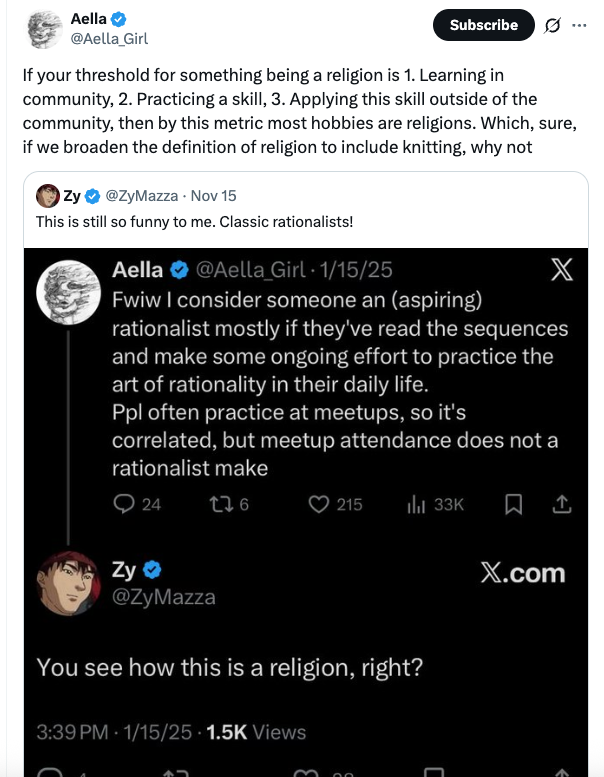This screenshot has width=604, height=777.
Task: Click the 33K views chart icon
Action: pos(415,504)
